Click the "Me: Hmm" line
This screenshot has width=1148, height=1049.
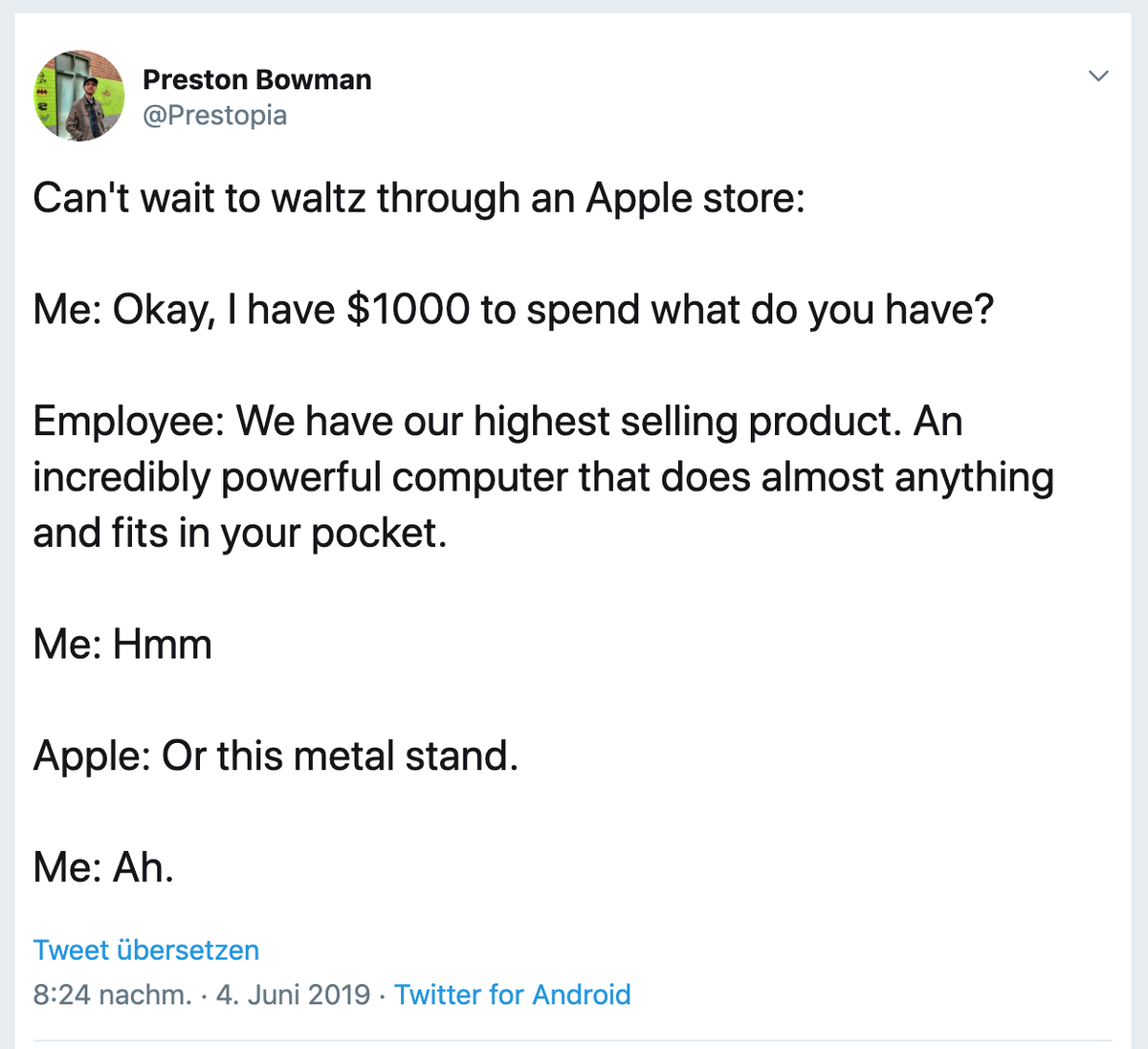122,644
